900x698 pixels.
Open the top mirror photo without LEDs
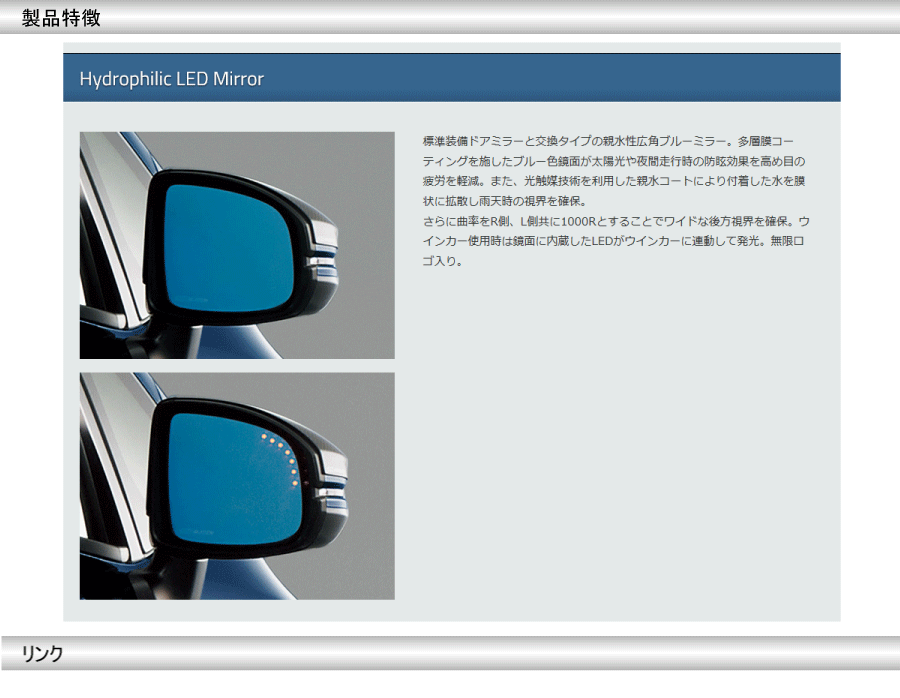pos(237,245)
